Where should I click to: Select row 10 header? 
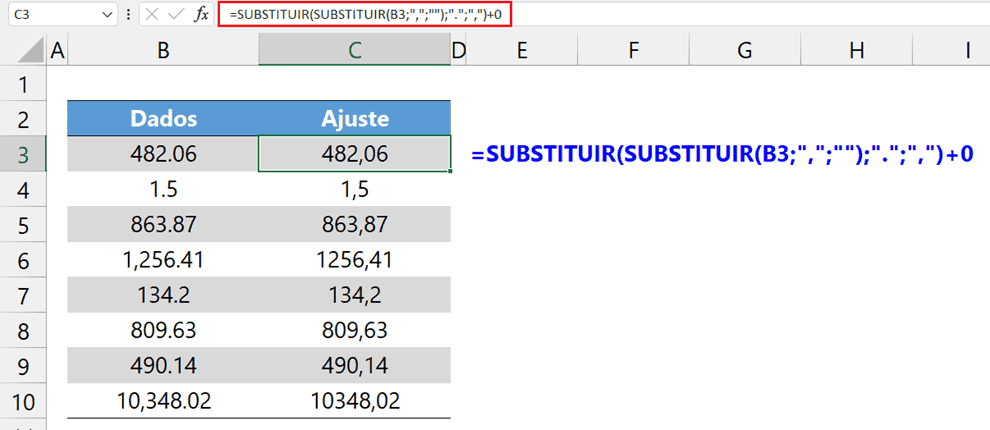pos(23,401)
